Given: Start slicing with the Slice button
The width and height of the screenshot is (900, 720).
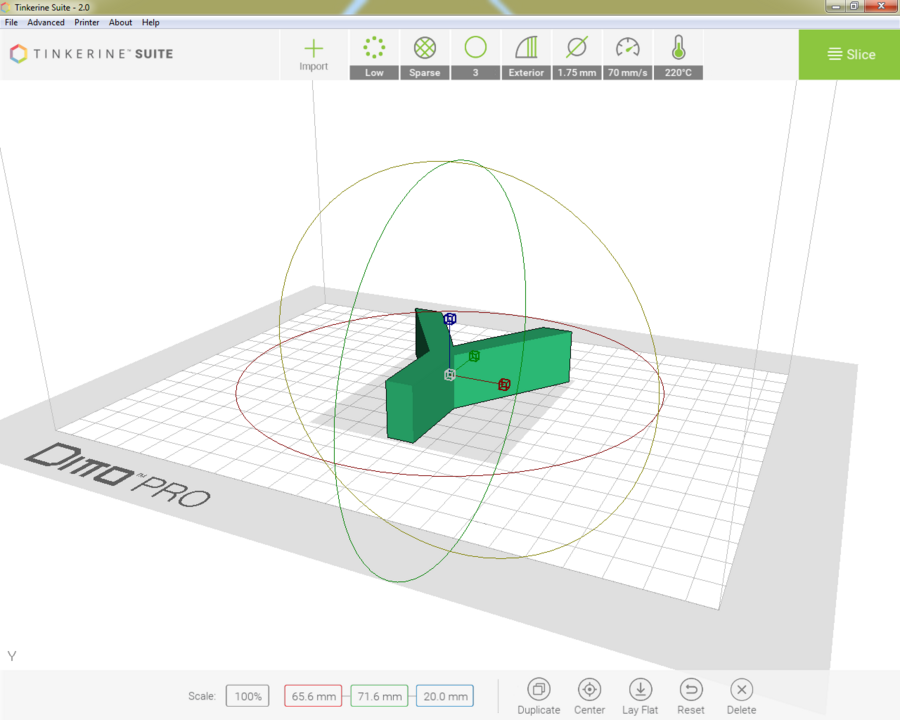Looking at the screenshot, I should tap(849, 54).
